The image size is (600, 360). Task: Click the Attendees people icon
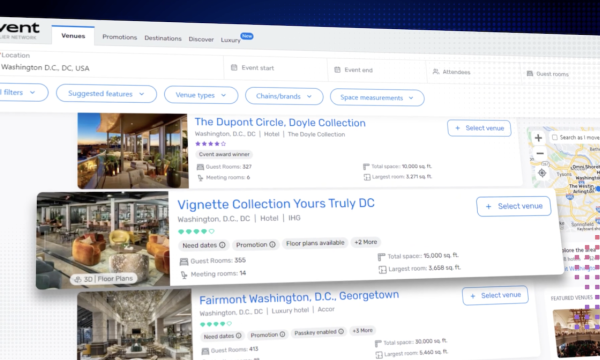(x=435, y=72)
